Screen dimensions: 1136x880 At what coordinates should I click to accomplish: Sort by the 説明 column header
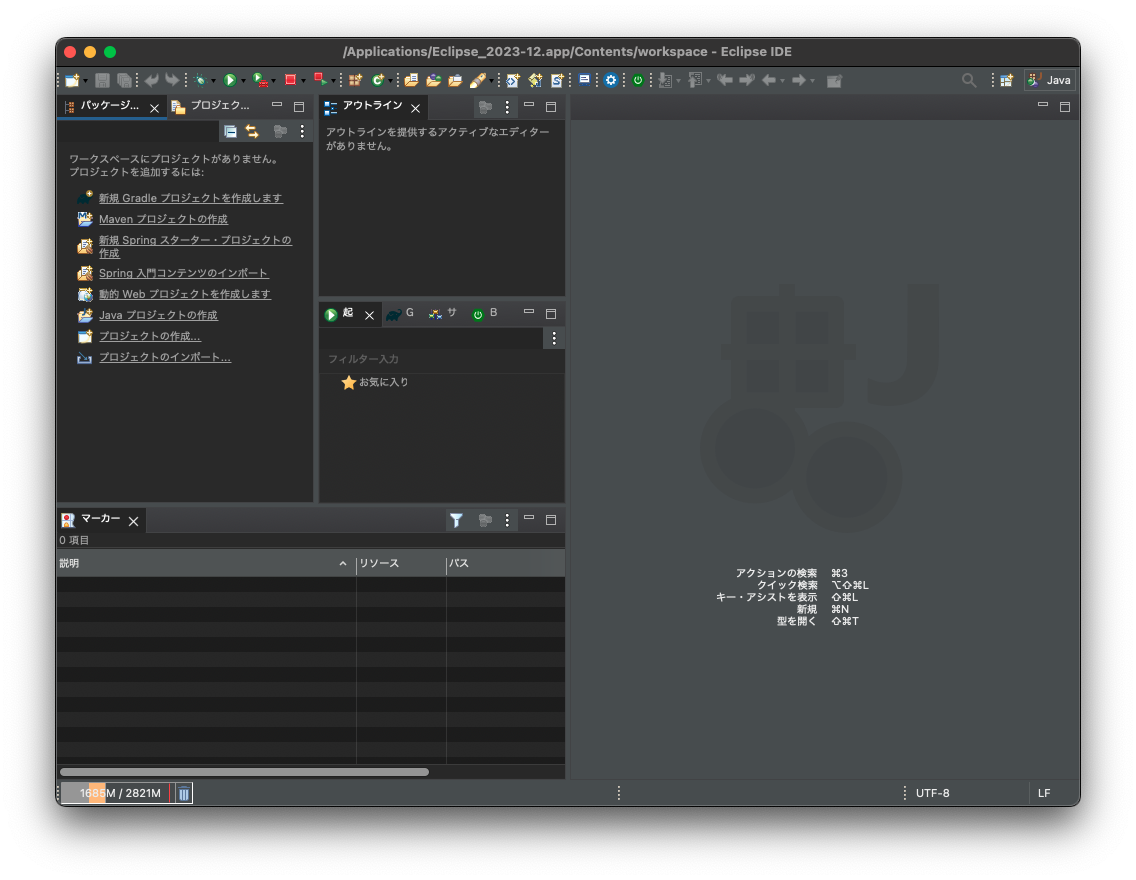point(204,563)
